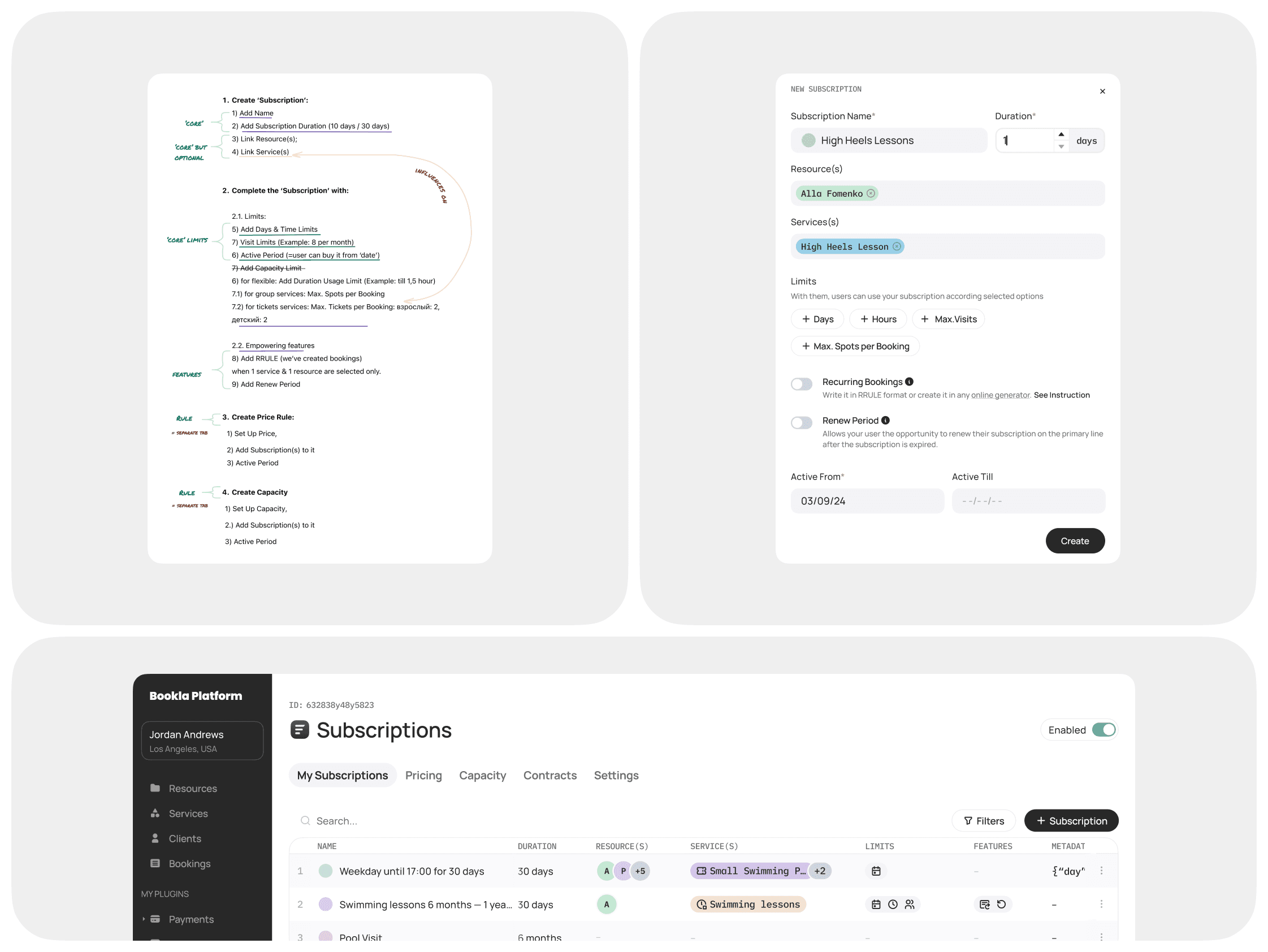Image resolution: width=1268 pixels, height=952 pixels.
Task: Switch to the Pricing tab
Action: (x=423, y=775)
